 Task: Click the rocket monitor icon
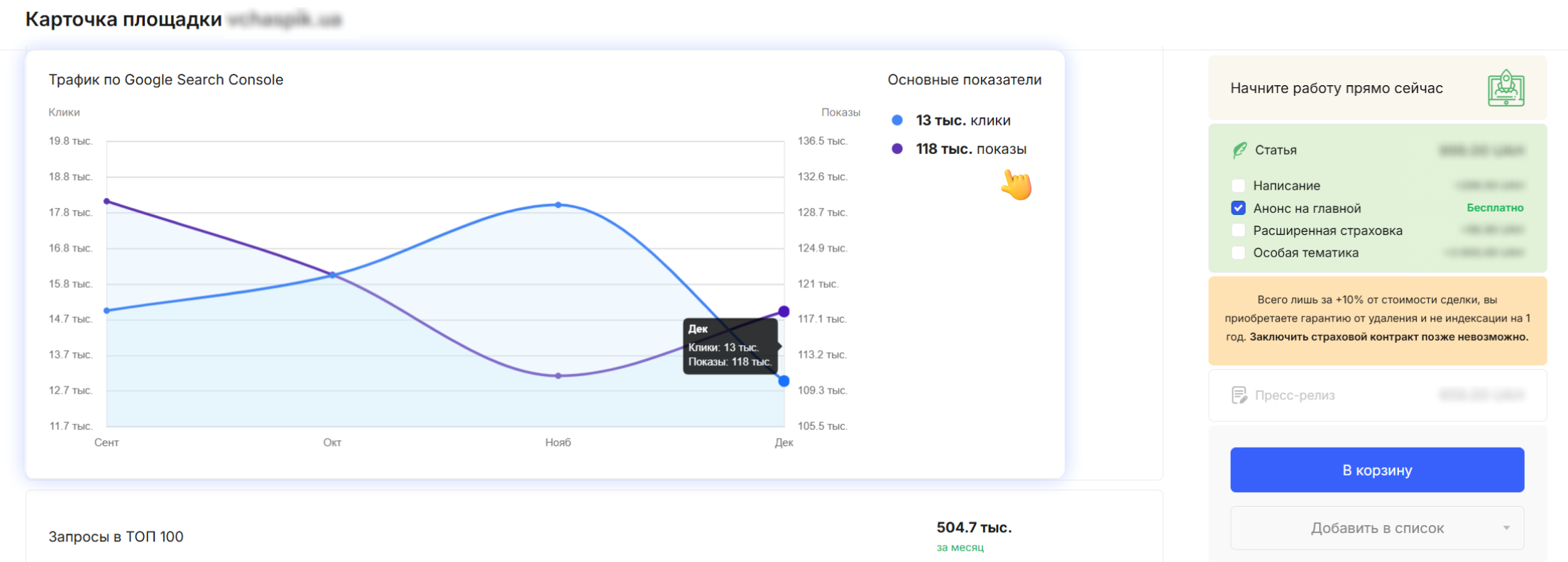click(1506, 89)
